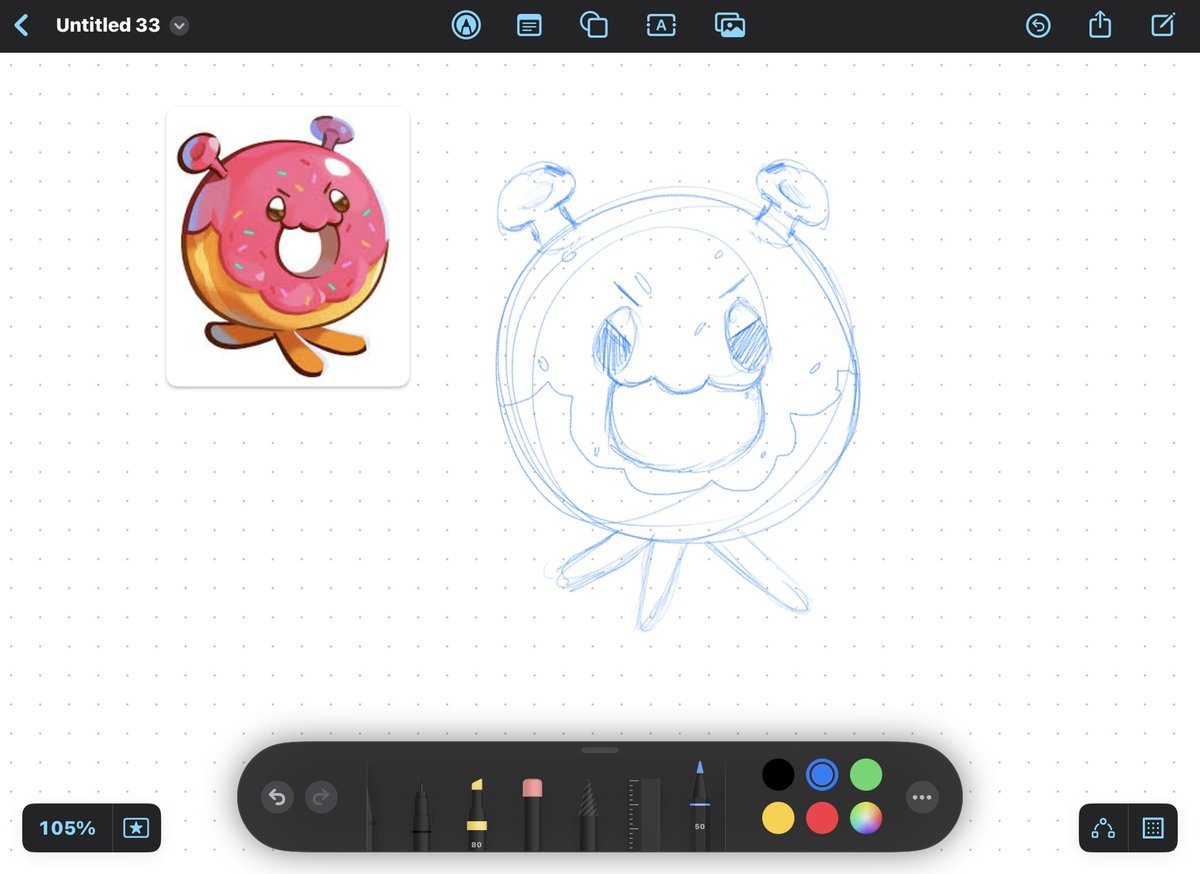Add a sticky note
1200x874 pixels.
click(x=529, y=26)
